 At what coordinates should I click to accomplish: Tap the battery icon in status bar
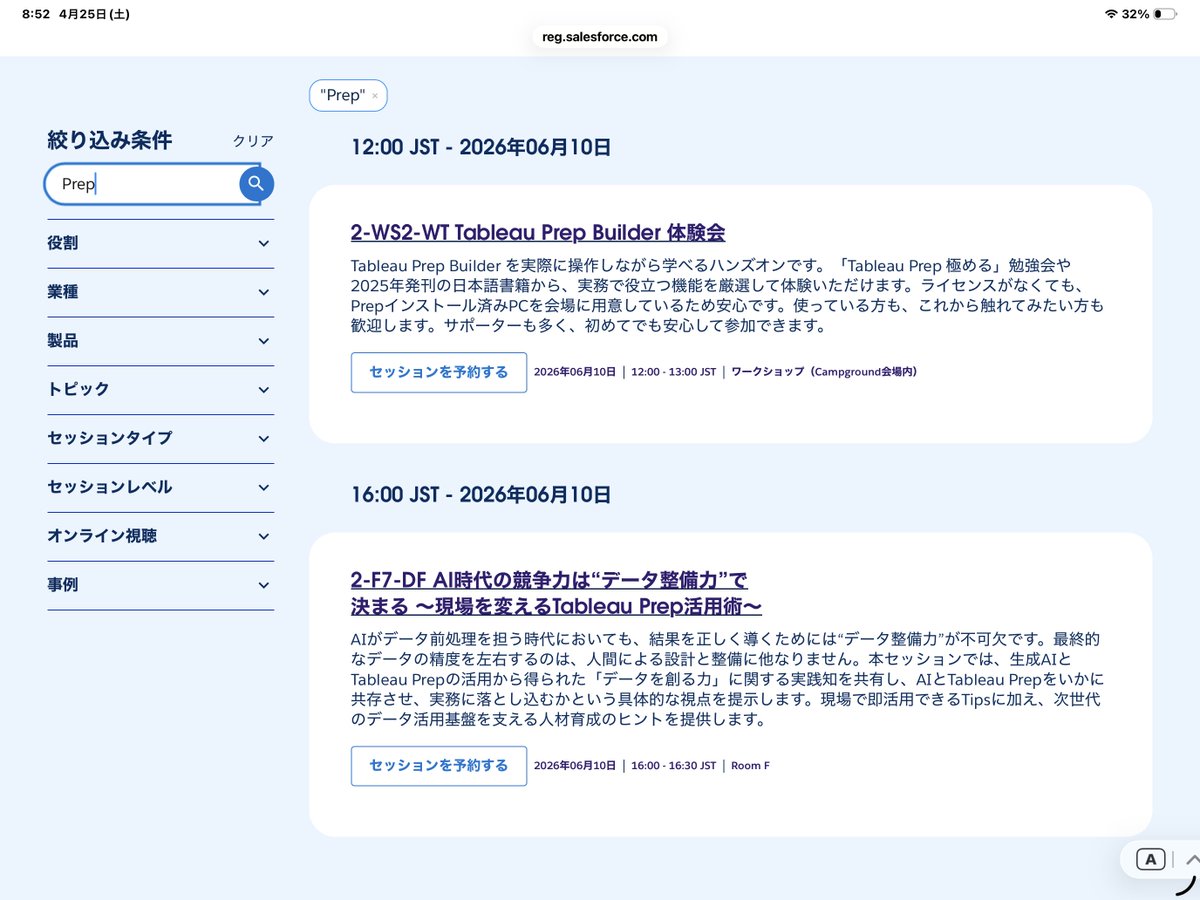pos(1165,14)
